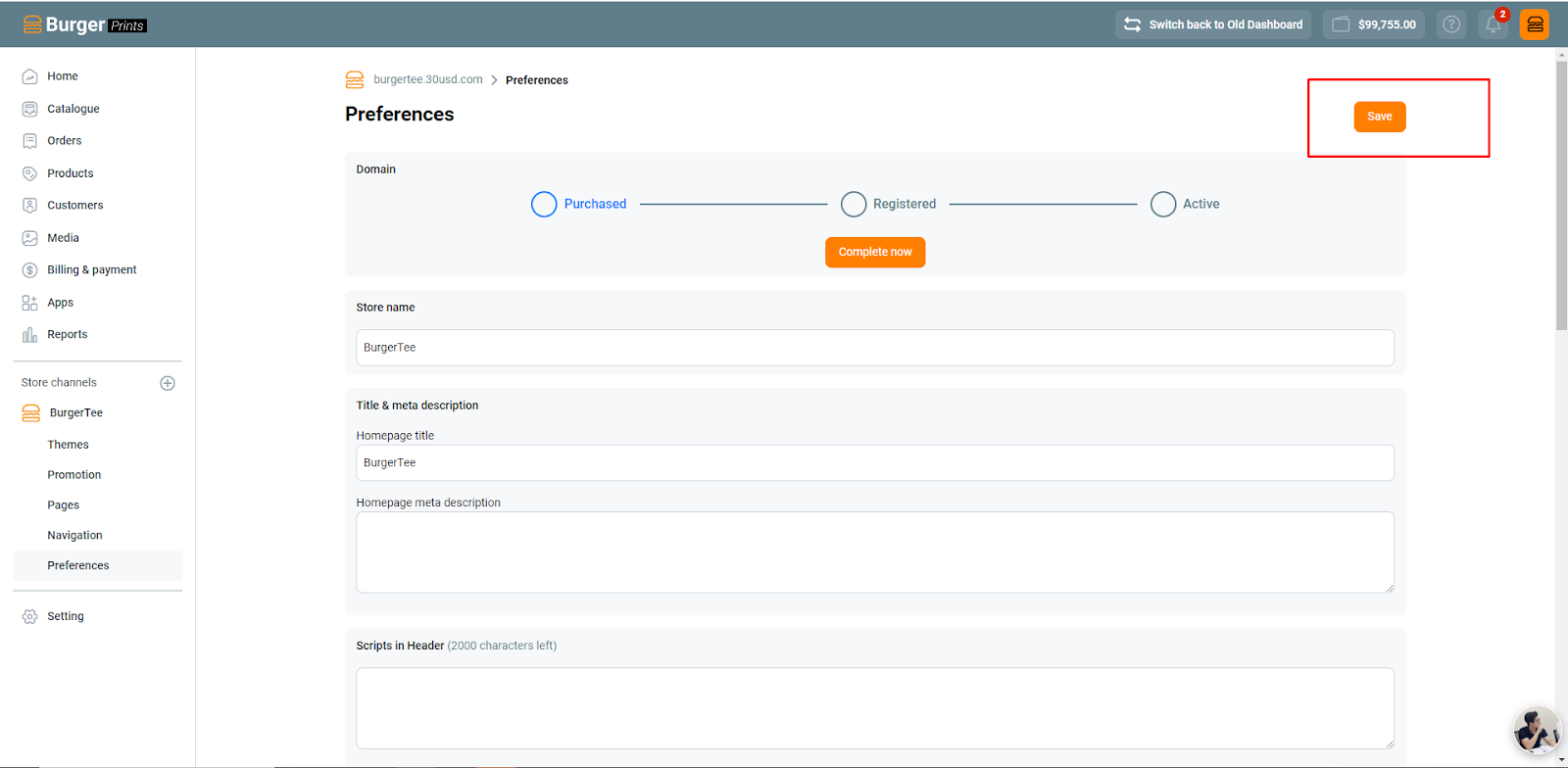The width and height of the screenshot is (1568, 768).
Task: Click the Scripts in Header textarea
Action: click(875, 708)
